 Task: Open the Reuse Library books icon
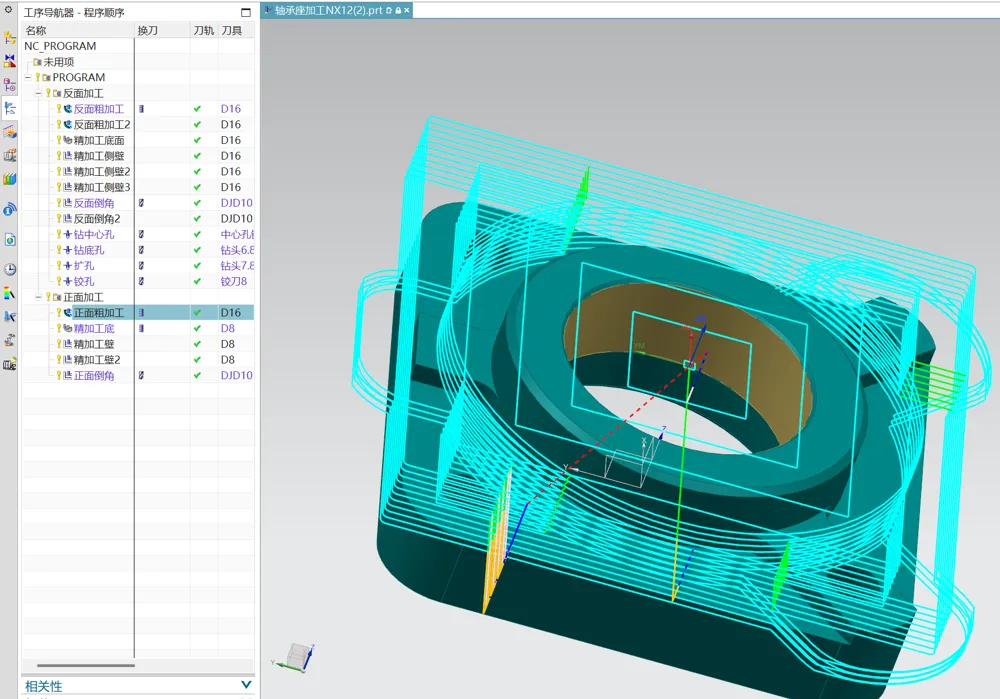click(10, 179)
